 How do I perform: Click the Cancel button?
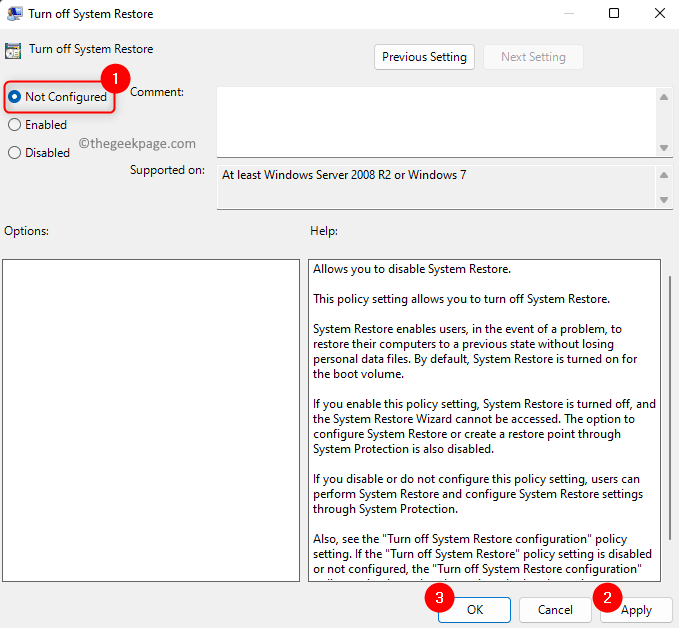coord(555,610)
